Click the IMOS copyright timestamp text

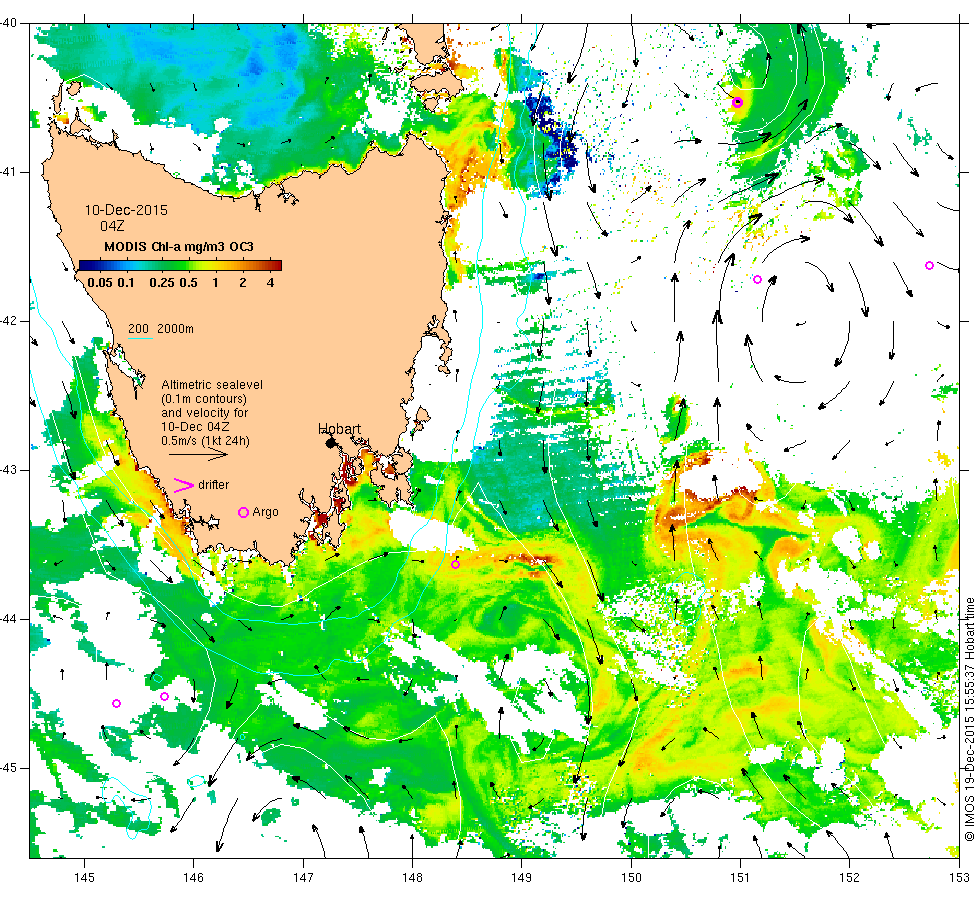tap(969, 719)
